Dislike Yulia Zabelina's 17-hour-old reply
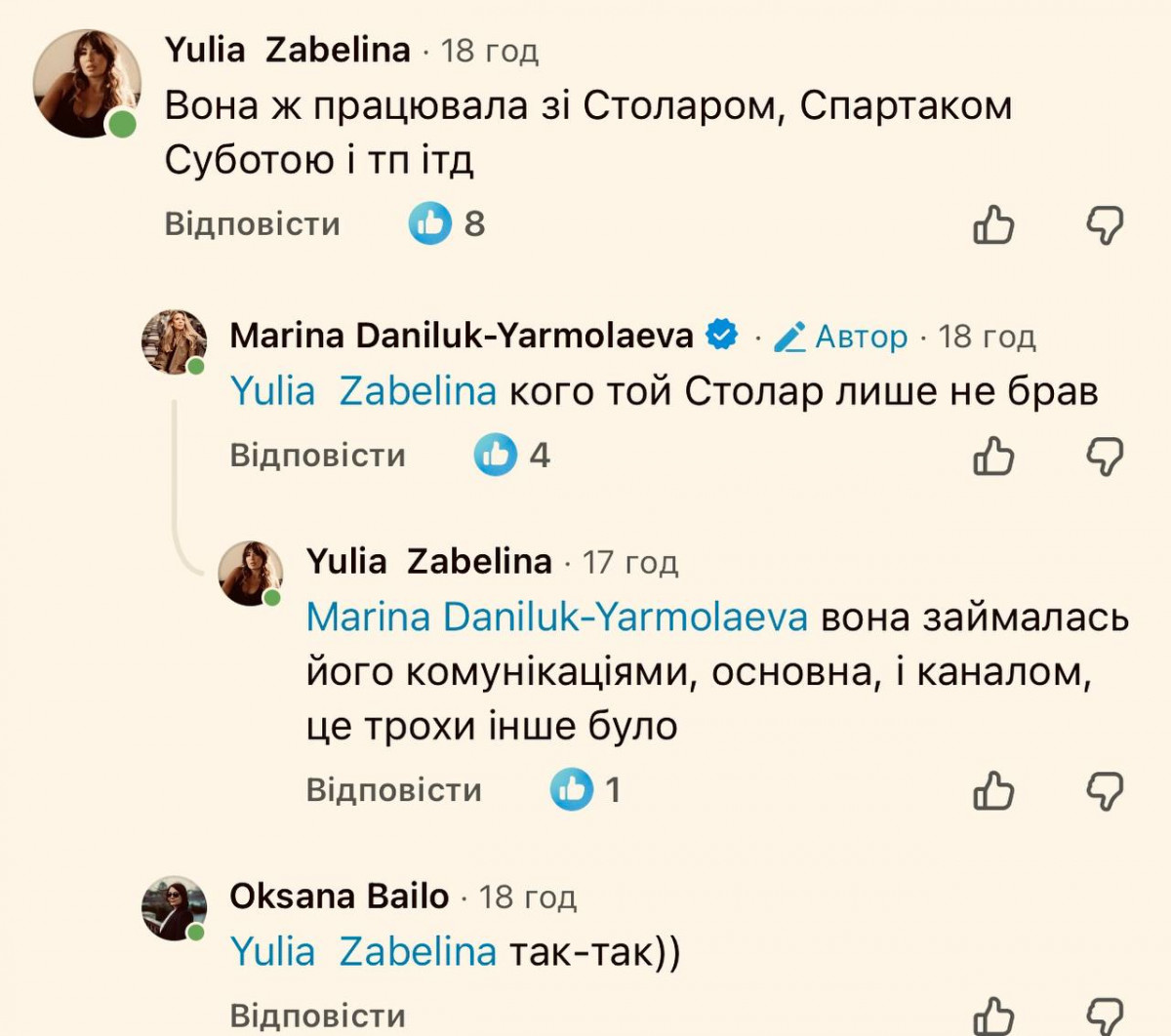This screenshot has height=1036, width=1171. pos(1105,790)
